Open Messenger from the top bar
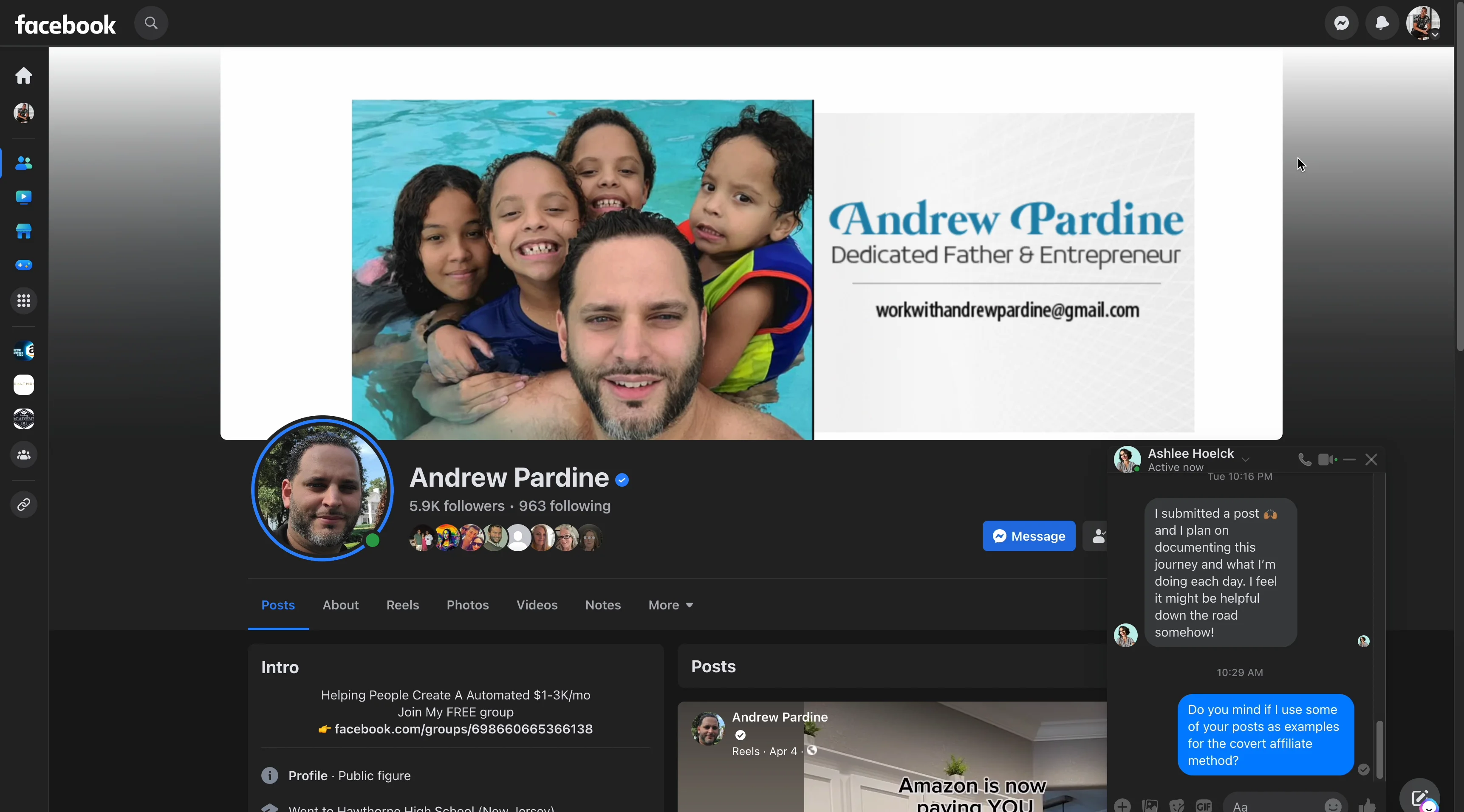 [1342, 23]
